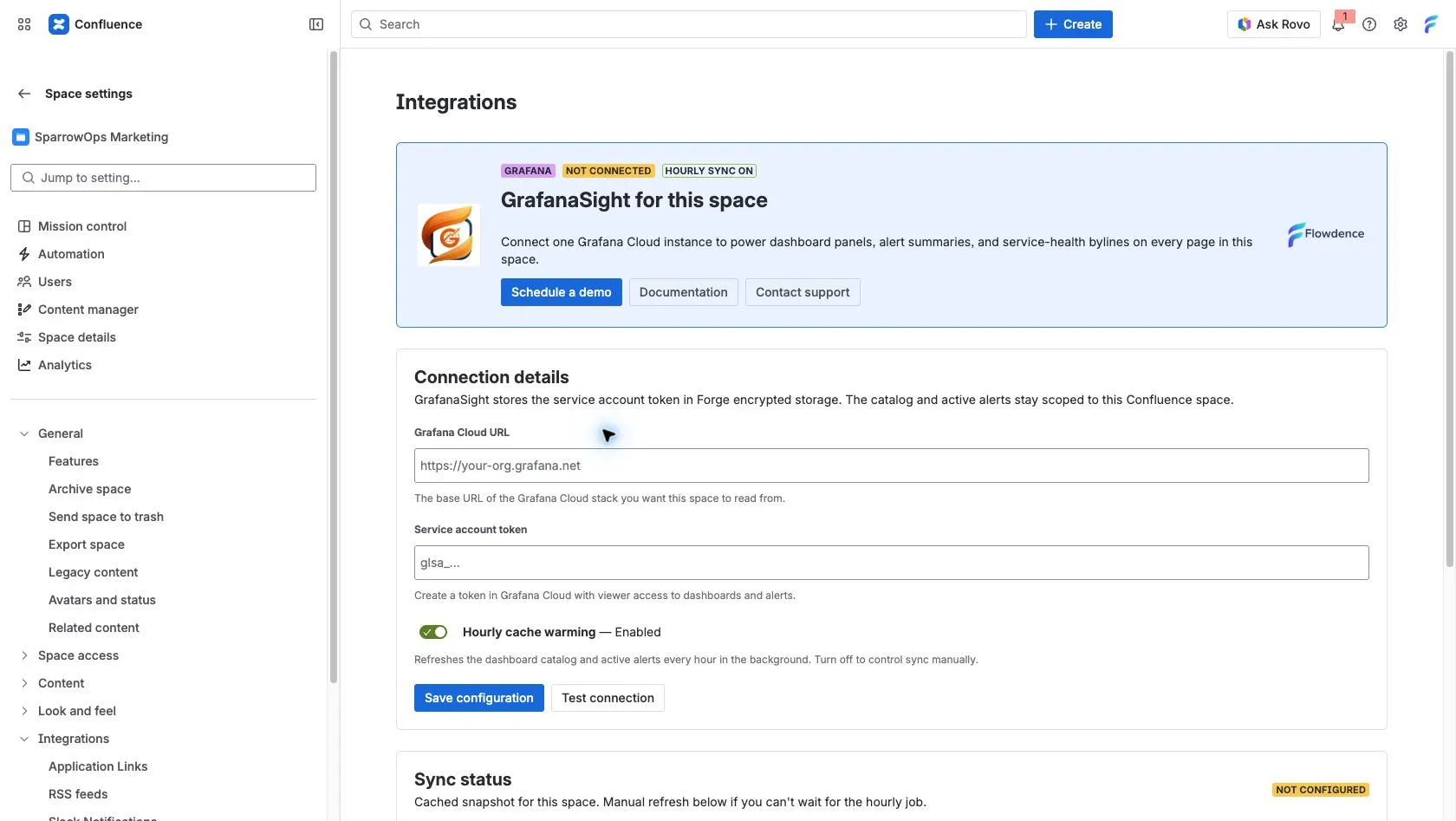Click the HOURLY SYNC ON badge
Viewport: 1456px width, 821px height.
tap(709, 171)
